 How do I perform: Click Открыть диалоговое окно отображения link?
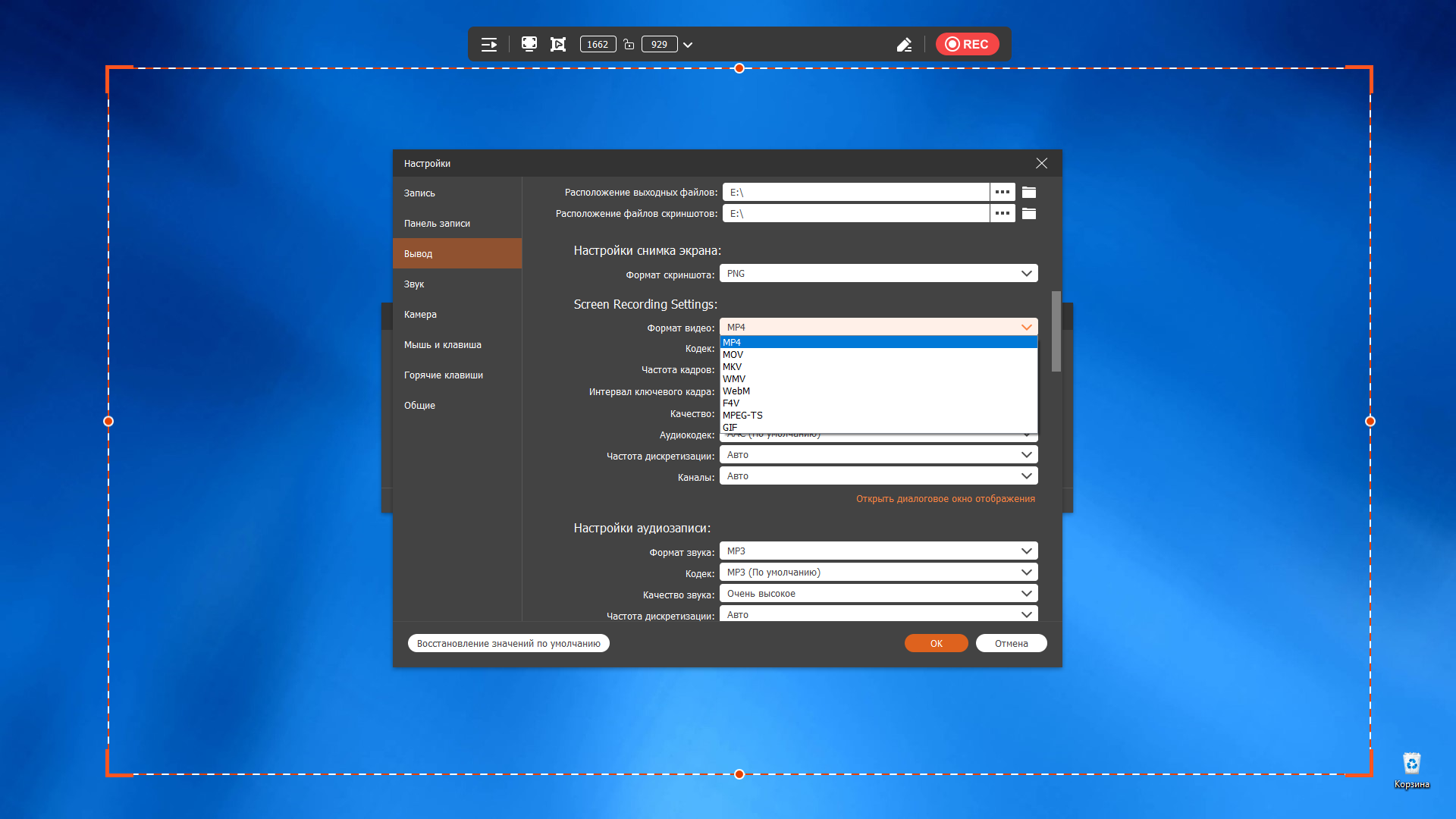tap(945, 499)
